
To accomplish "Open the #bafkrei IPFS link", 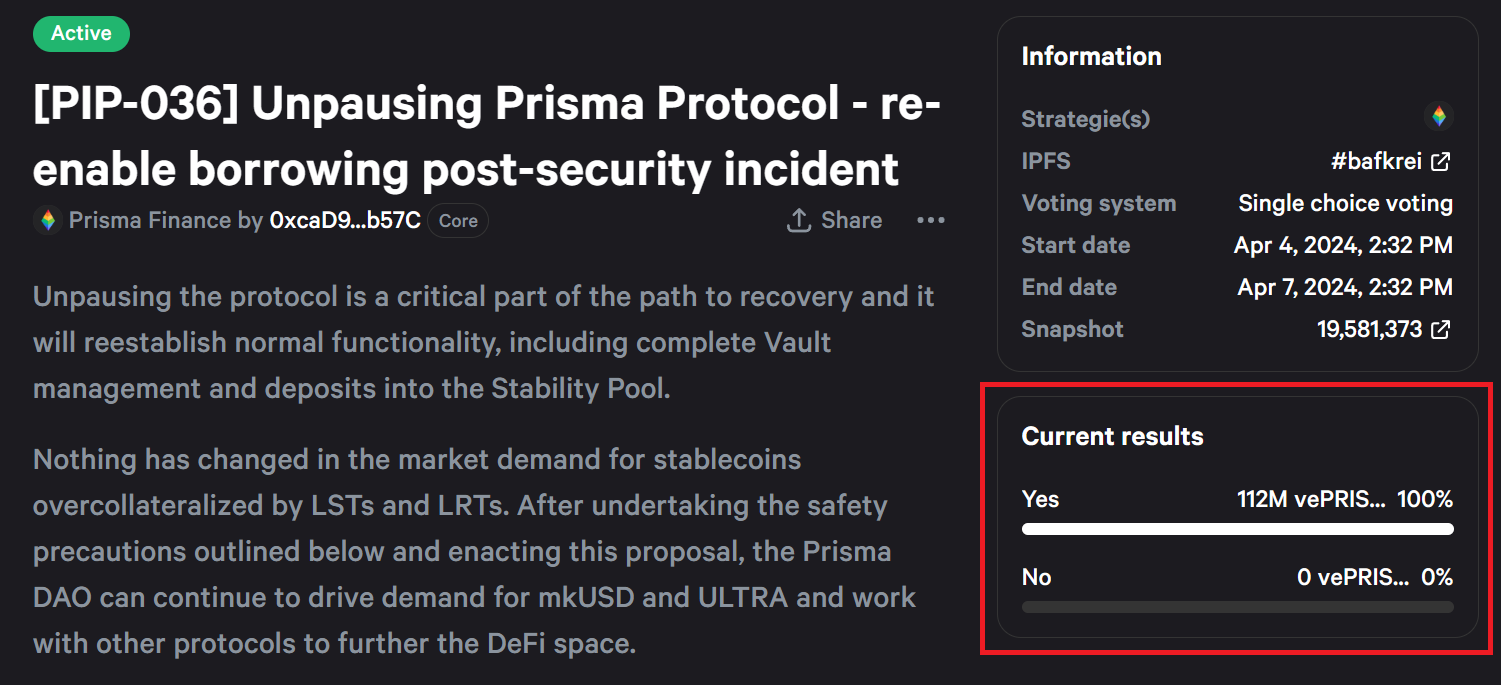I will tap(1375, 161).
